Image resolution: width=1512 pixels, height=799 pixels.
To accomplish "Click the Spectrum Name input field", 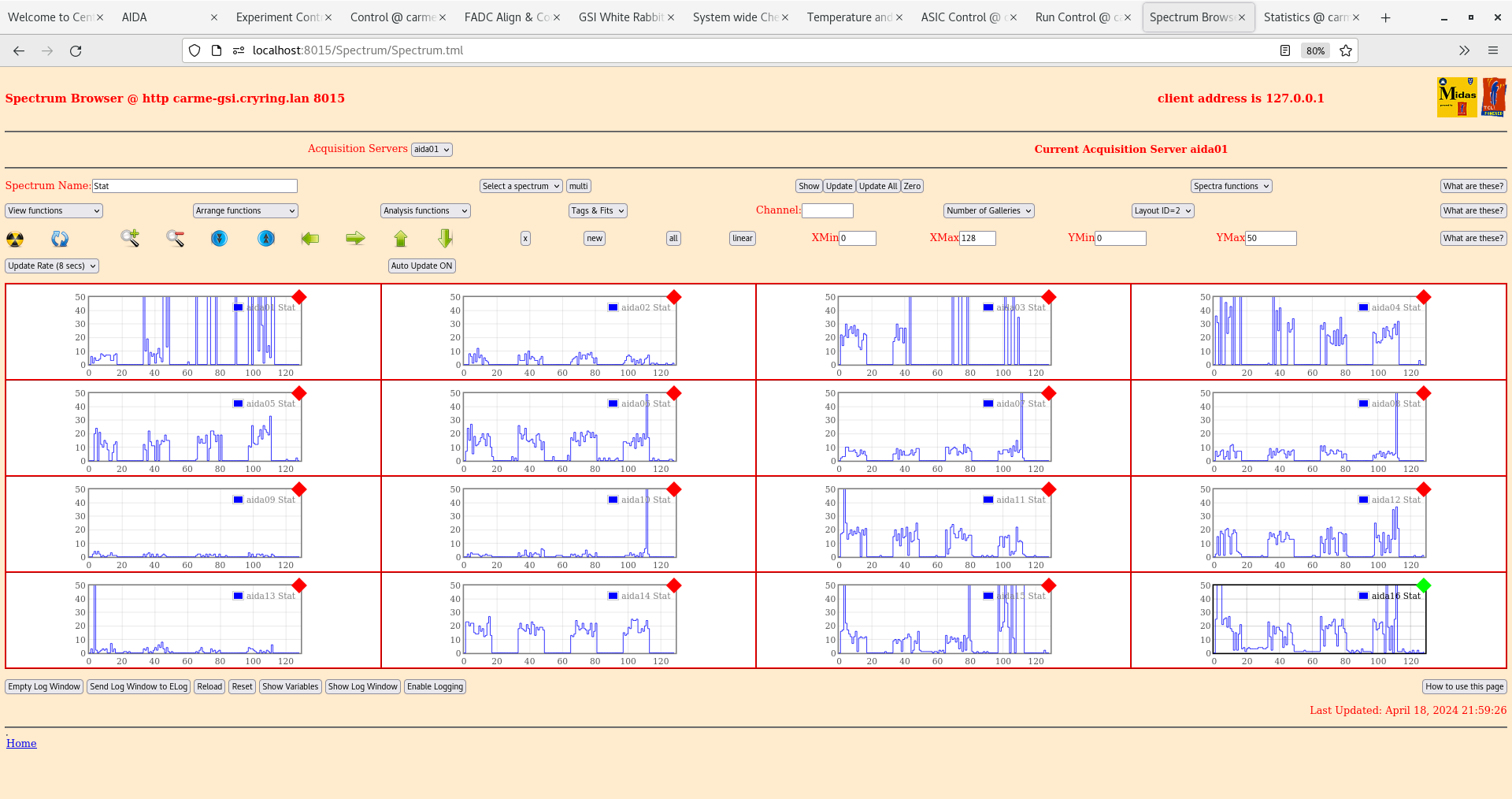I will point(195,187).
